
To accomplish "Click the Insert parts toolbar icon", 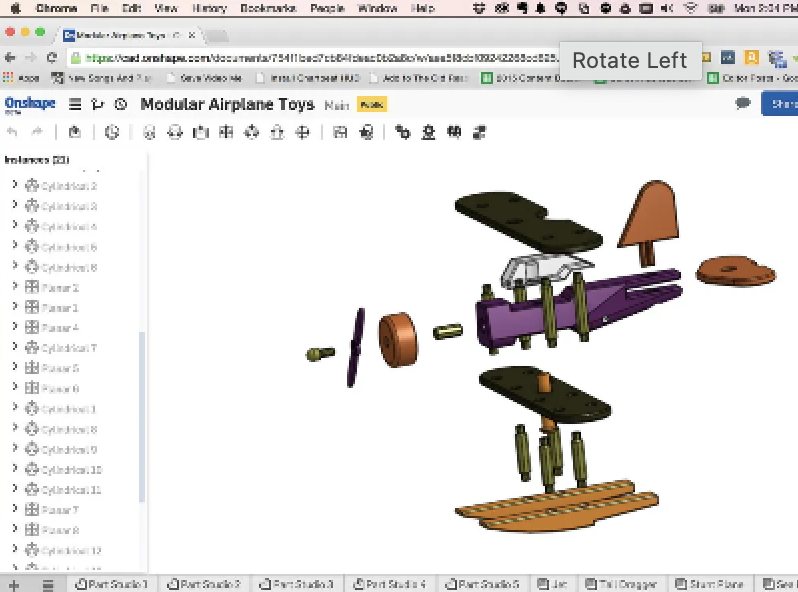I will coord(75,132).
